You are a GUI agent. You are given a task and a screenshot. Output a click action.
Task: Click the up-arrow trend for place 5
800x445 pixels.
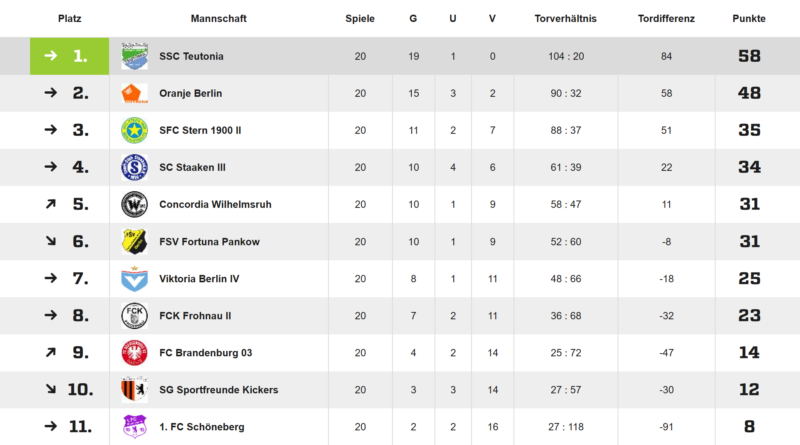50,204
